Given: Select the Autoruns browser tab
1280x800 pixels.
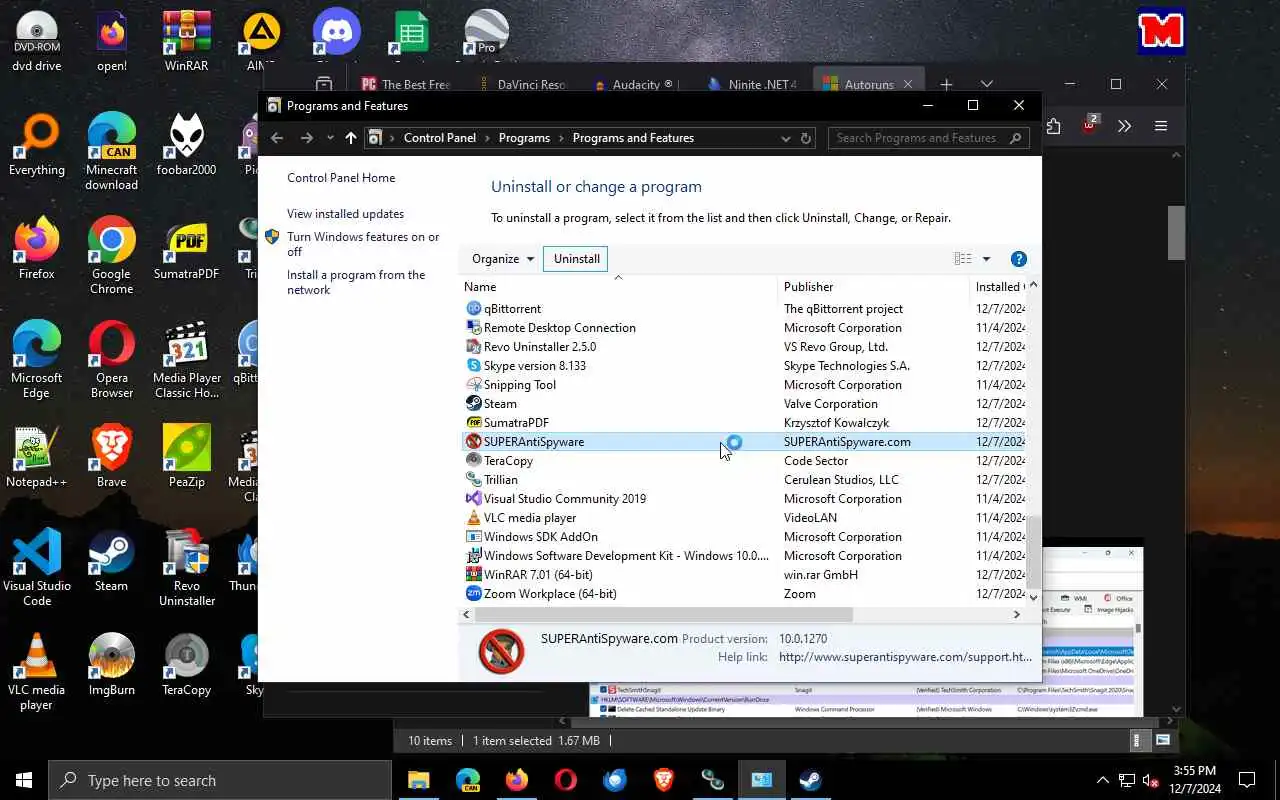Looking at the screenshot, I should [x=870, y=84].
